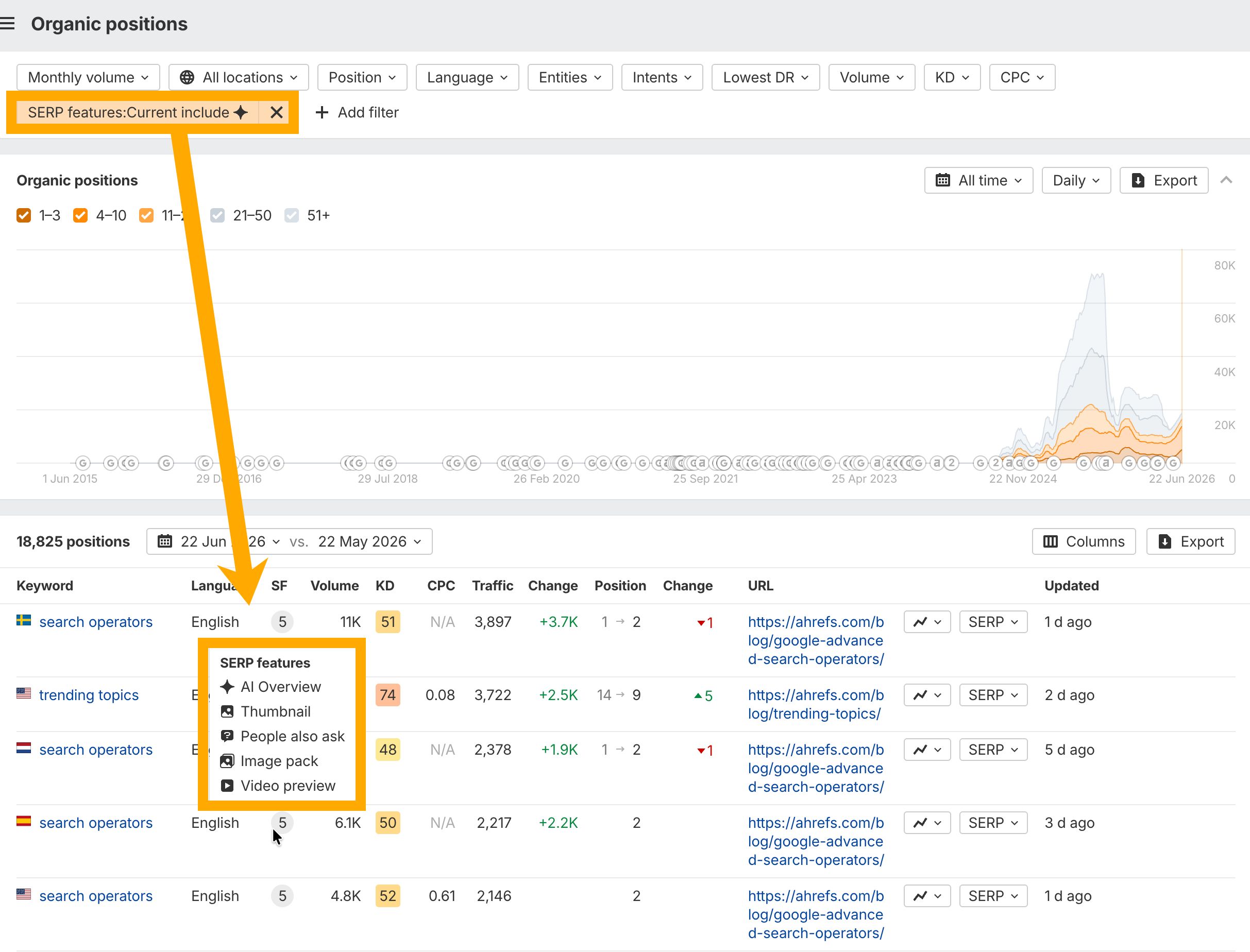Click the KD 74 badge
1250x952 pixels.
387,695
